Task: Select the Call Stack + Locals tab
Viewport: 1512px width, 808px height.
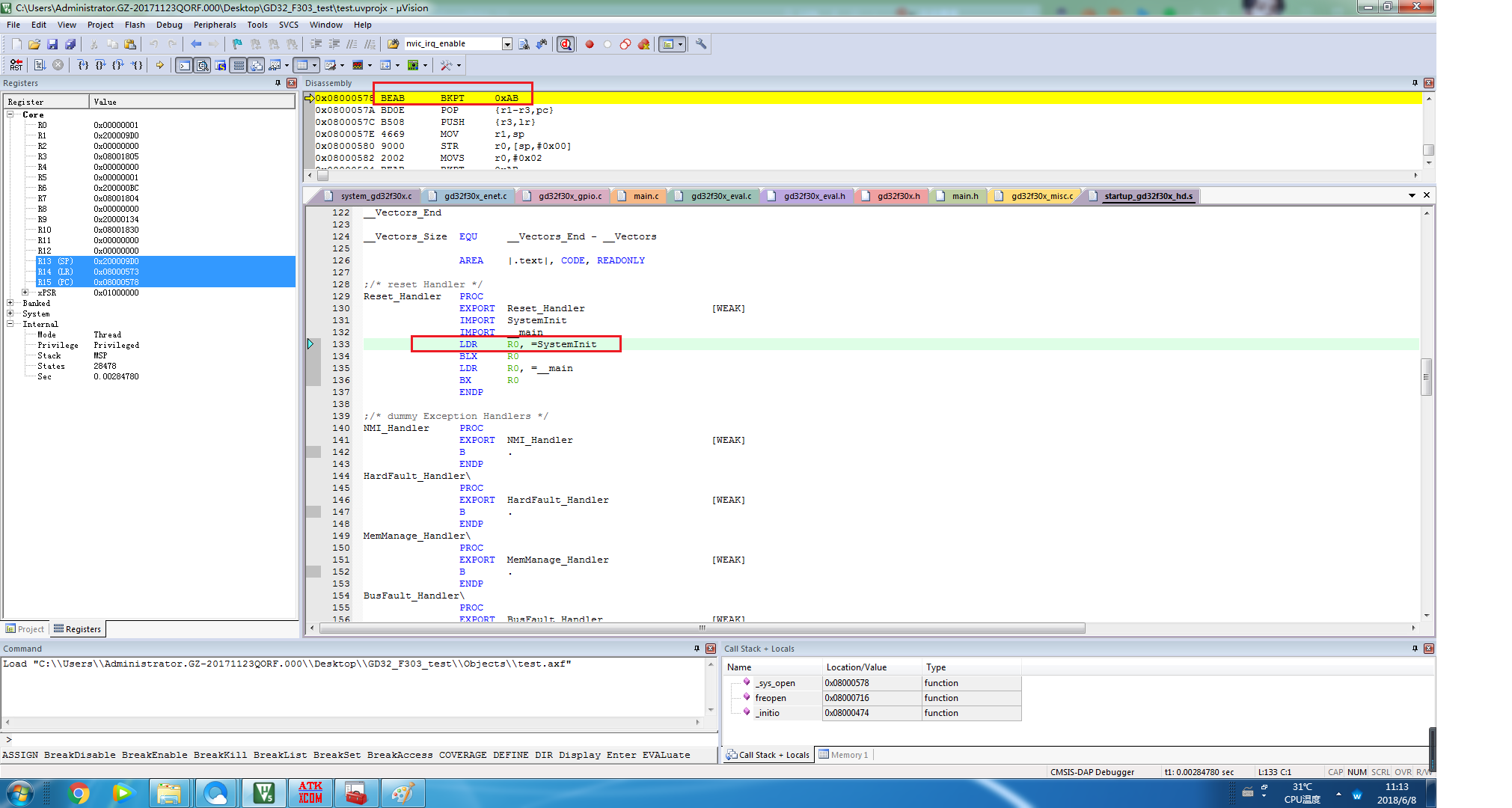Action: (x=768, y=755)
